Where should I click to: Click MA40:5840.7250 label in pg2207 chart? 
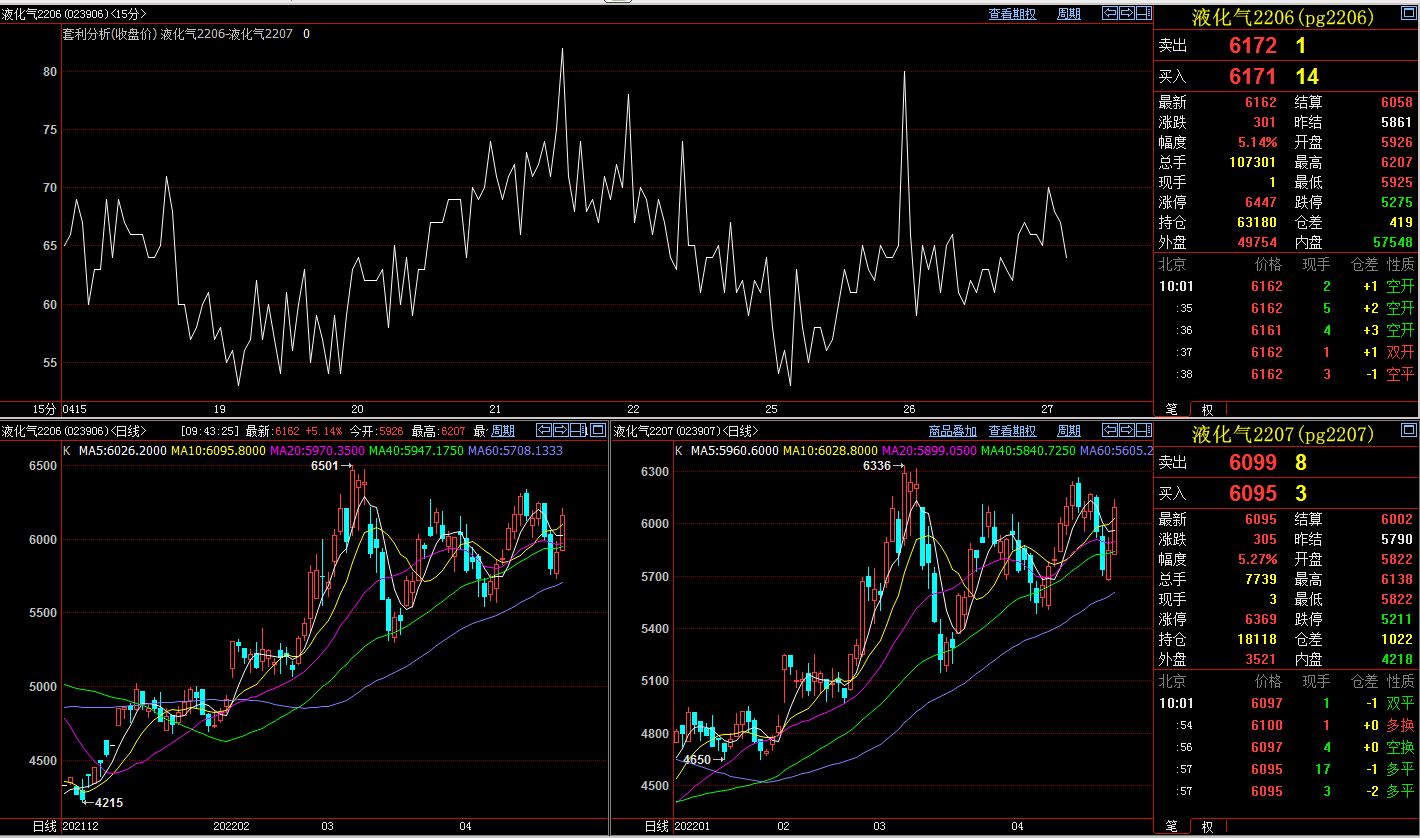pos(1028,451)
